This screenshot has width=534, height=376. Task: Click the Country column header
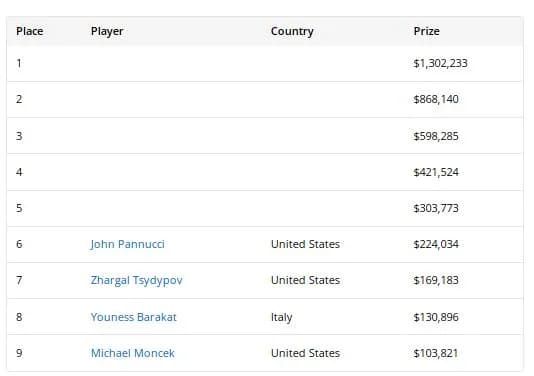point(292,31)
